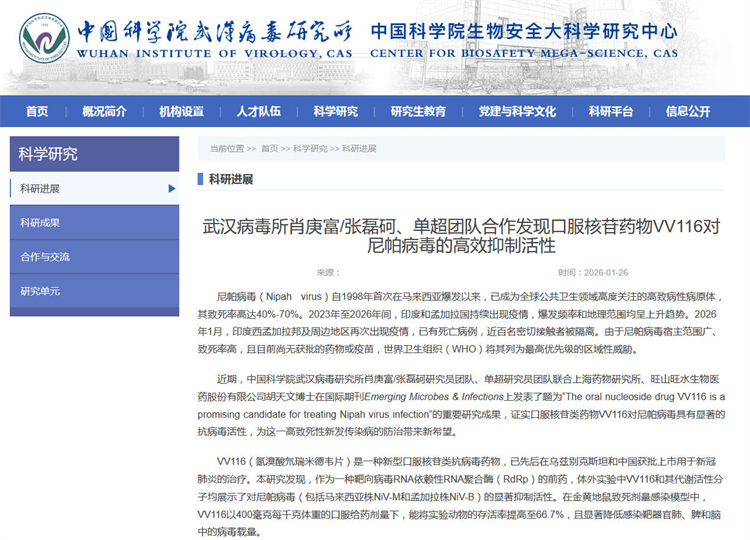Open the 概况简介 navigation menu
750x540 pixels.
click(x=104, y=111)
